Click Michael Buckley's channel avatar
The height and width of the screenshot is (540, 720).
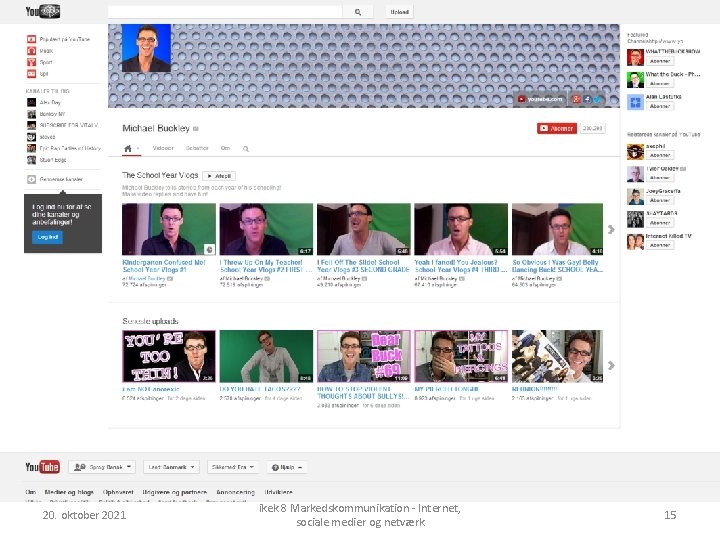click(146, 48)
